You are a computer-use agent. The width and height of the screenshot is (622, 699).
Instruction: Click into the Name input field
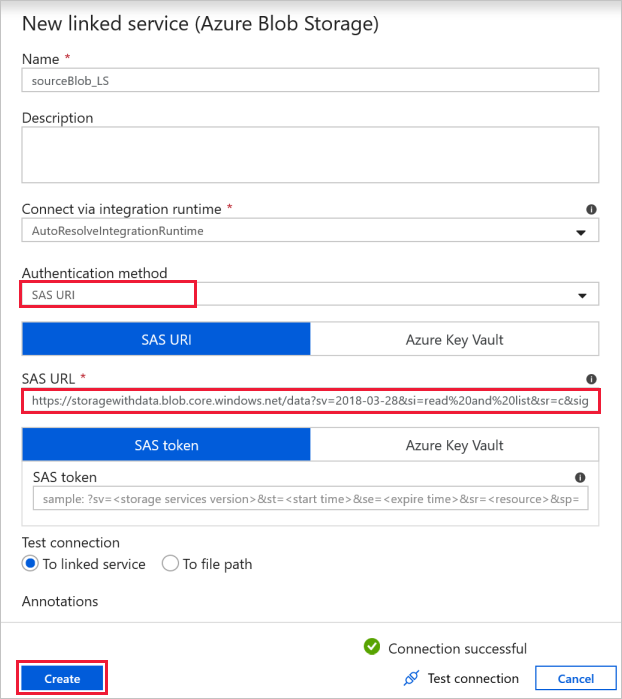[x=310, y=81]
